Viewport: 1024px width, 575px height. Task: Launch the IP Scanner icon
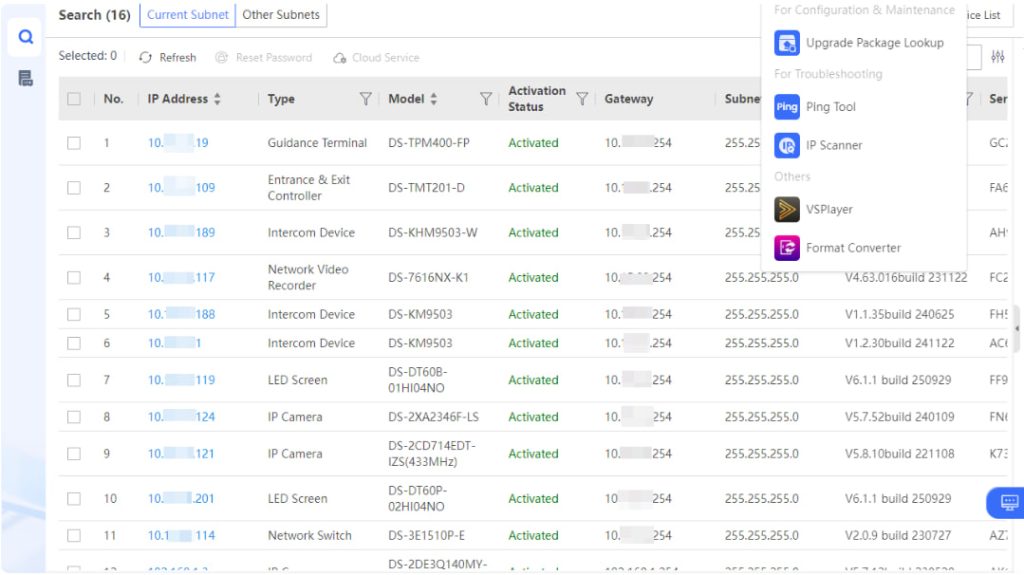coord(786,145)
